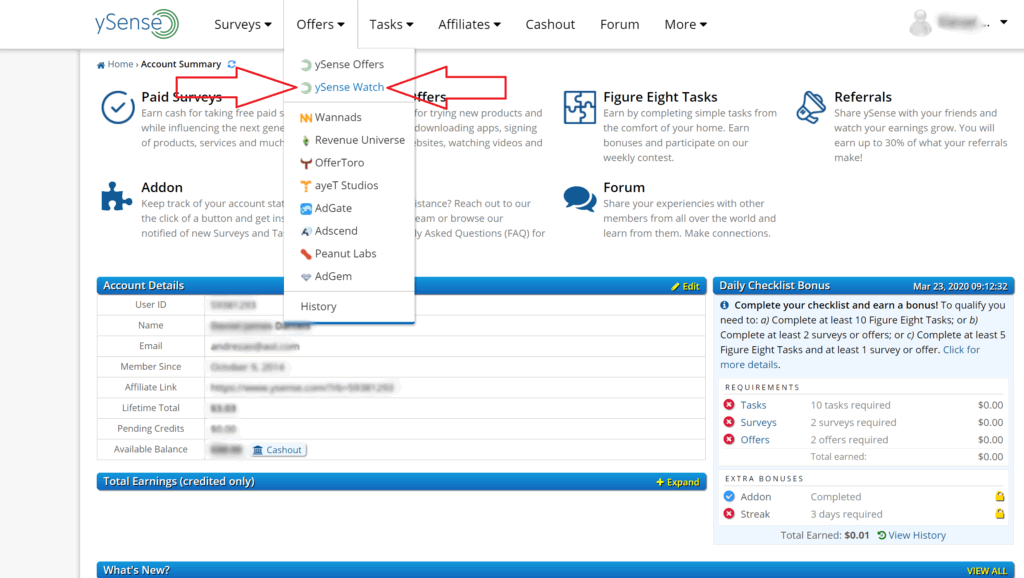Click the Figure Eight Tasks heading
This screenshot has width=1024, height=578.
[x=660, y=97]
